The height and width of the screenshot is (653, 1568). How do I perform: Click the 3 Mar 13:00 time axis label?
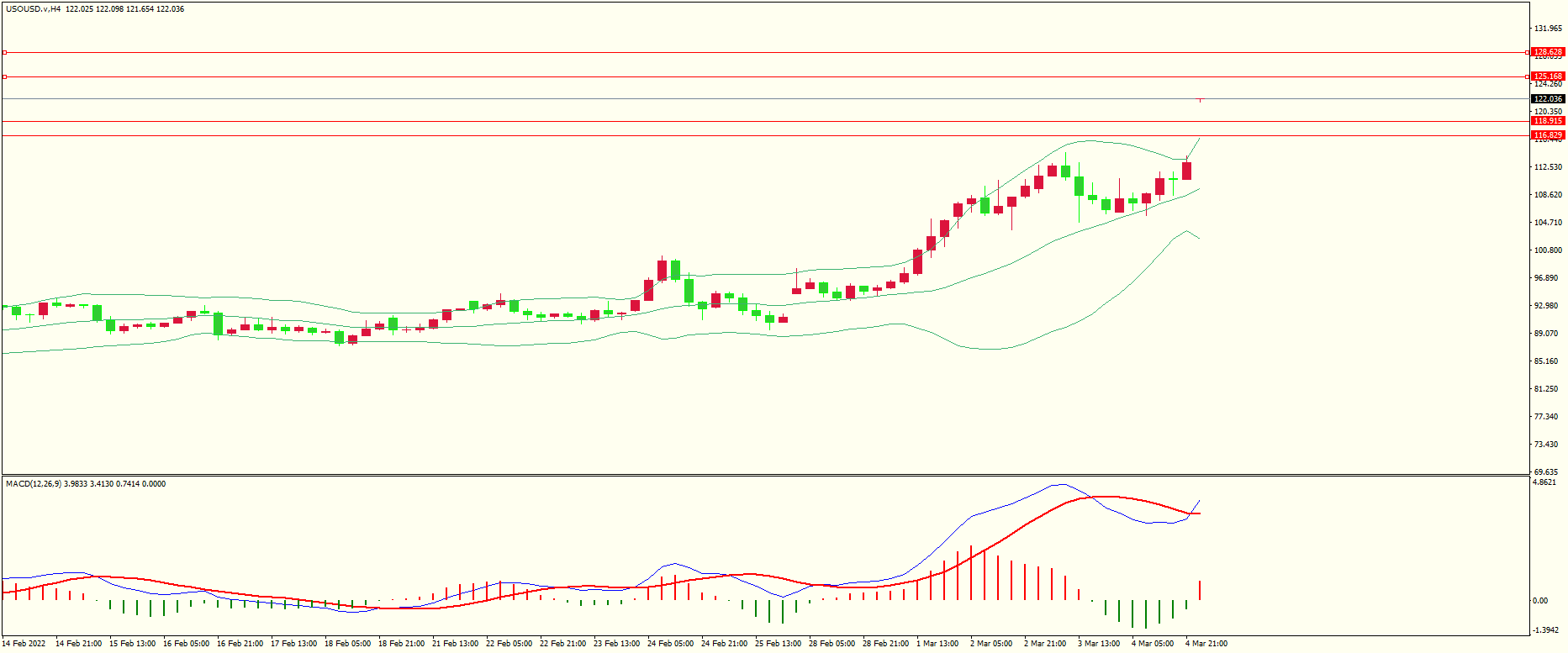click(1099, 644)
